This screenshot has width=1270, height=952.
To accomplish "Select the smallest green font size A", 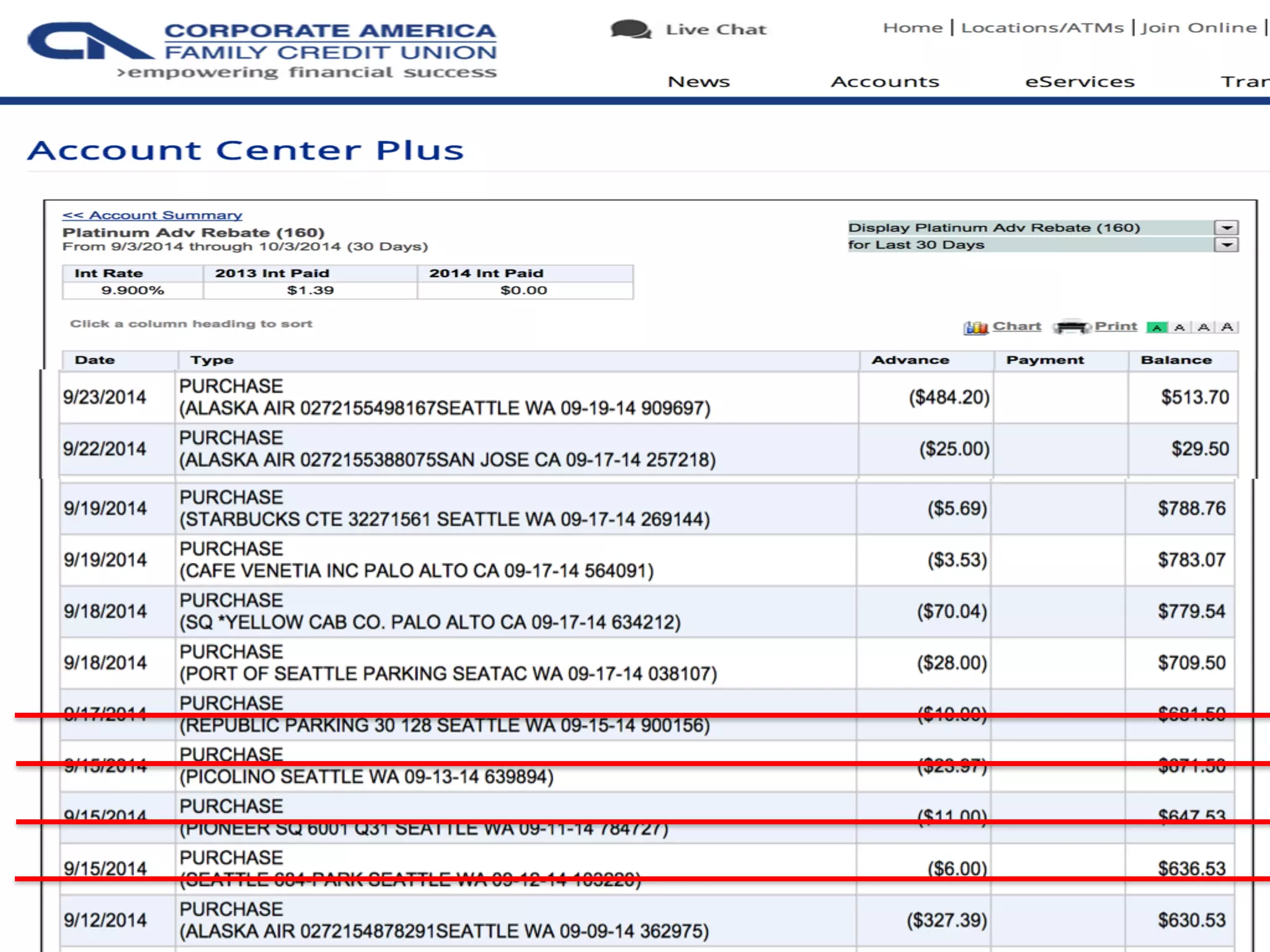I will coord(1157,327).
